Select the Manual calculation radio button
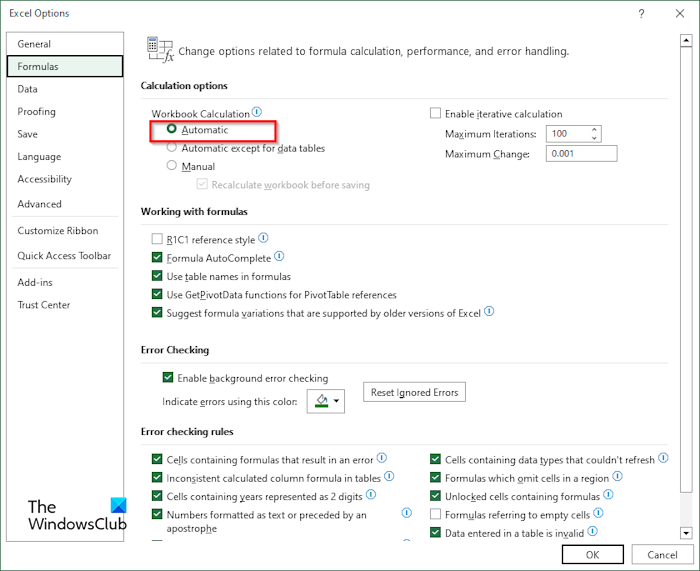The image size is (700, 571). pos(172,166)
